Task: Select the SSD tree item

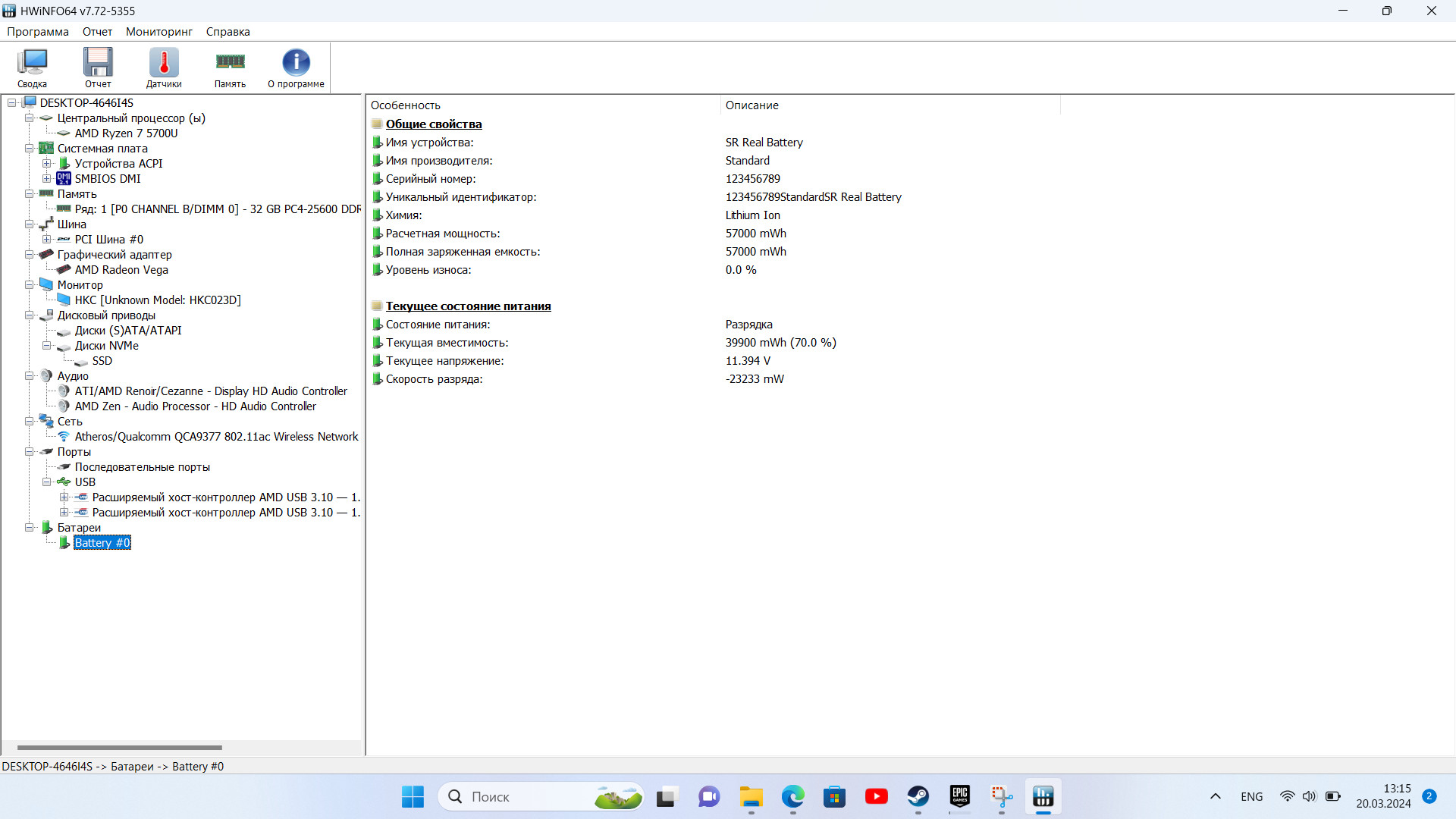Action: coord(102,361)
